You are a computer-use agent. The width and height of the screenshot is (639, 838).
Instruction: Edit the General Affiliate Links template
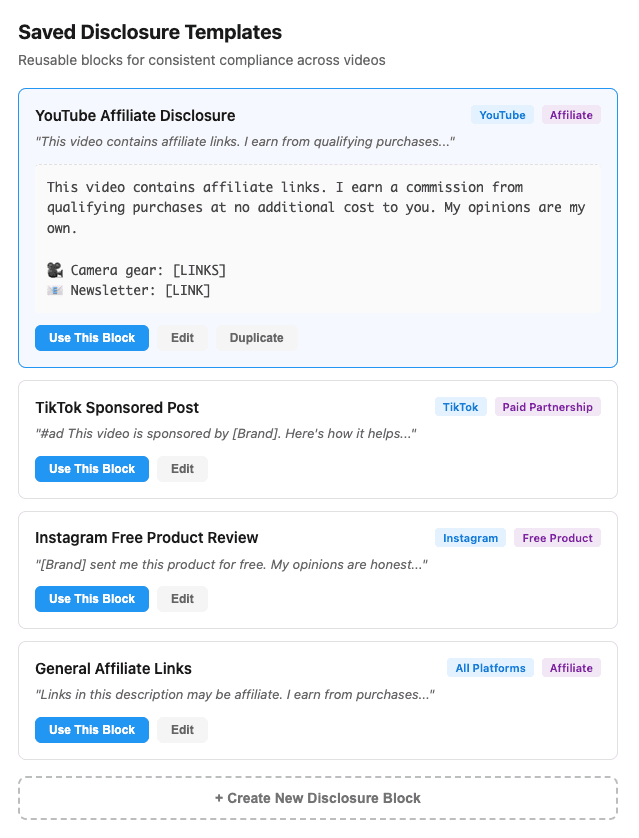click(x=182, y=730)
